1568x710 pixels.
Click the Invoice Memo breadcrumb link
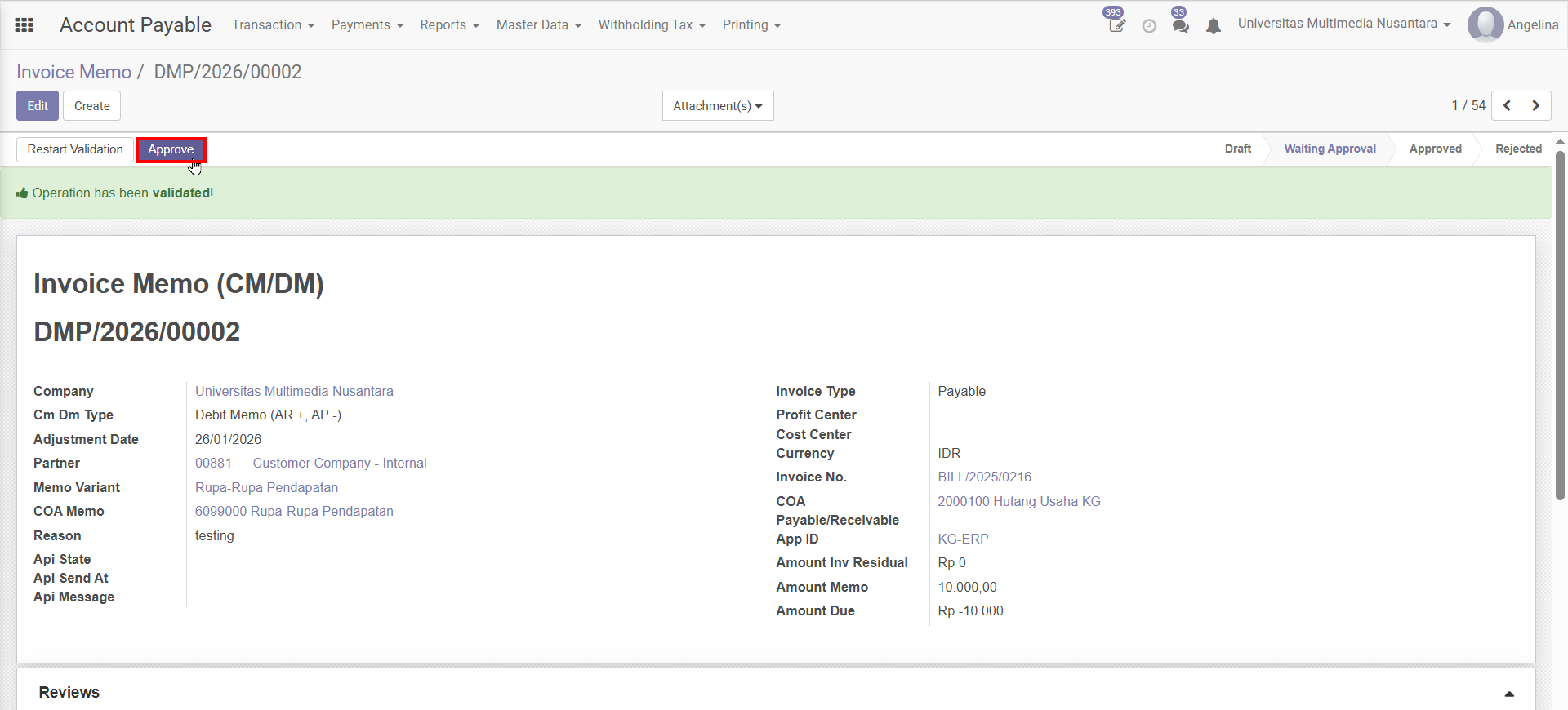(x=73, y=72)
